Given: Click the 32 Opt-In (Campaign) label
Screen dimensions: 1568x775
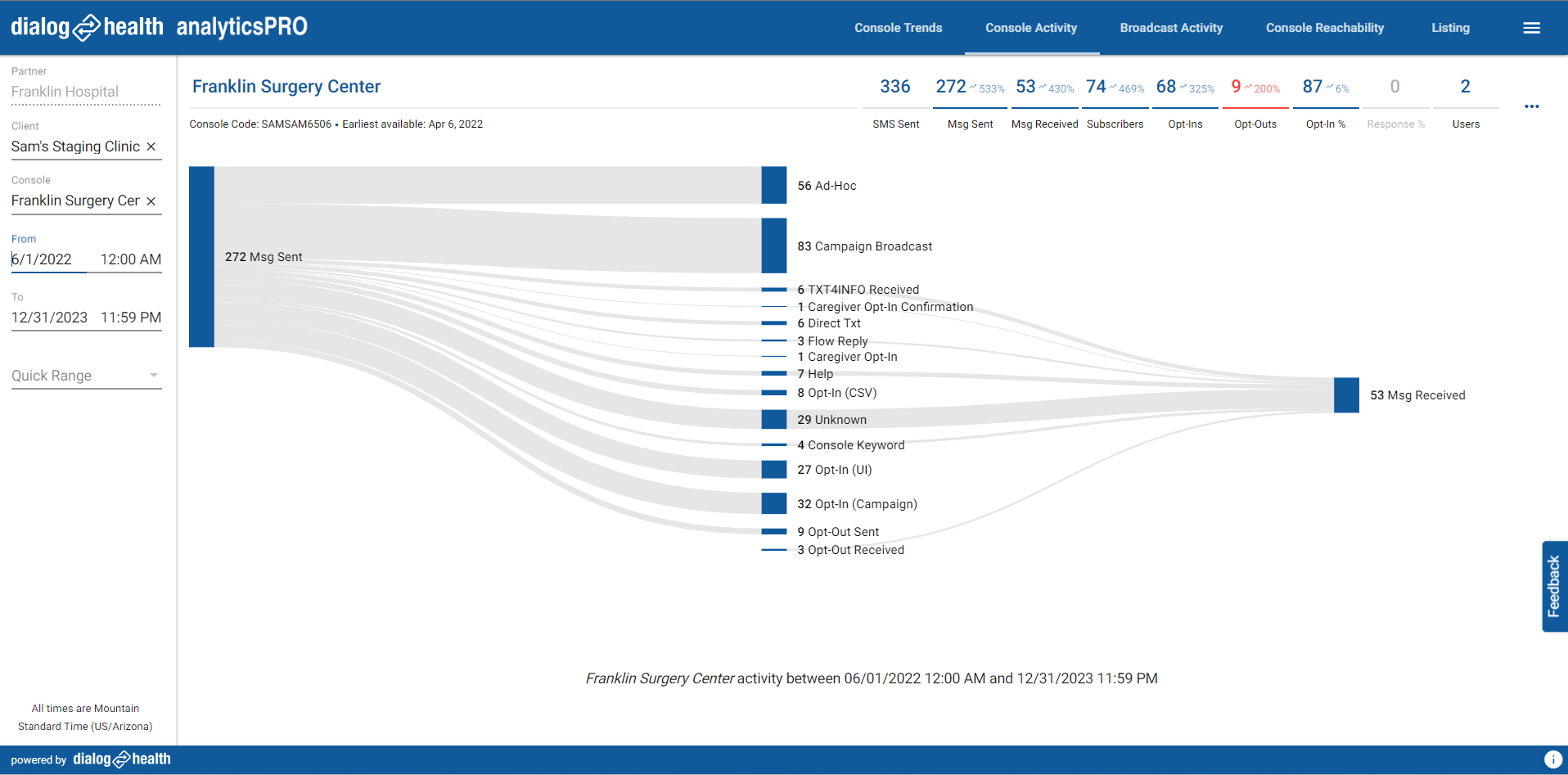Looking at the screenshot, I should pyautogui.click(x=857, y=504).
